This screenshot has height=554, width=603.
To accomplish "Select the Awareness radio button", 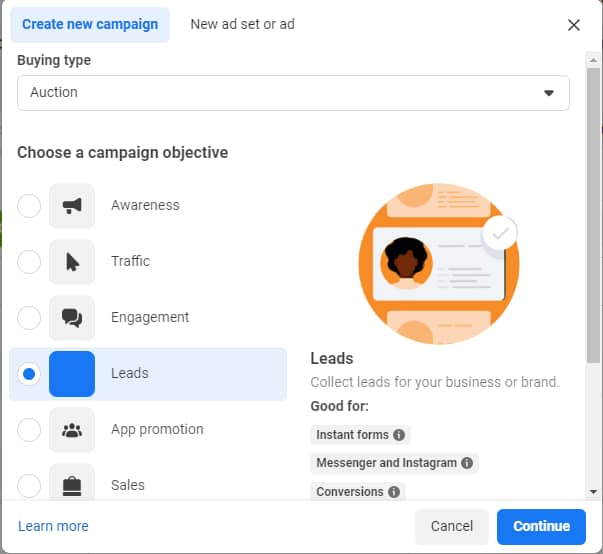I will [29, 206].
